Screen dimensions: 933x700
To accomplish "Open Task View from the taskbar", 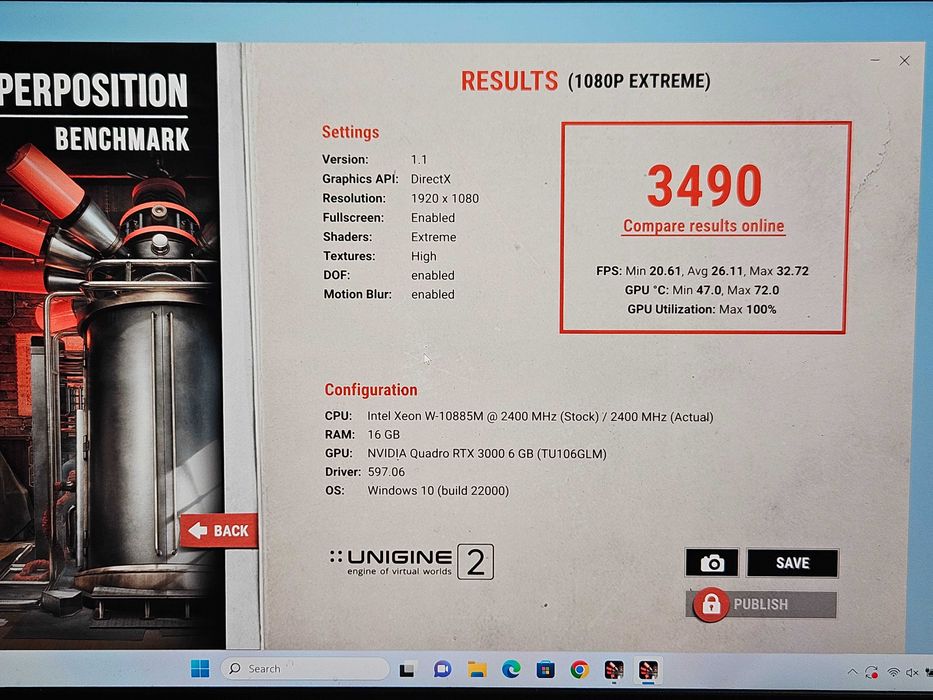I will pos(408,670).
